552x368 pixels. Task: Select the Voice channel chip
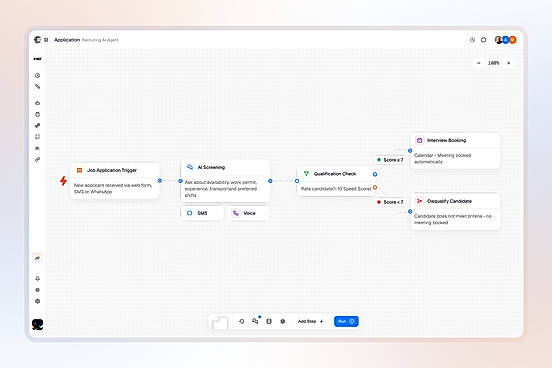[249, 213]
